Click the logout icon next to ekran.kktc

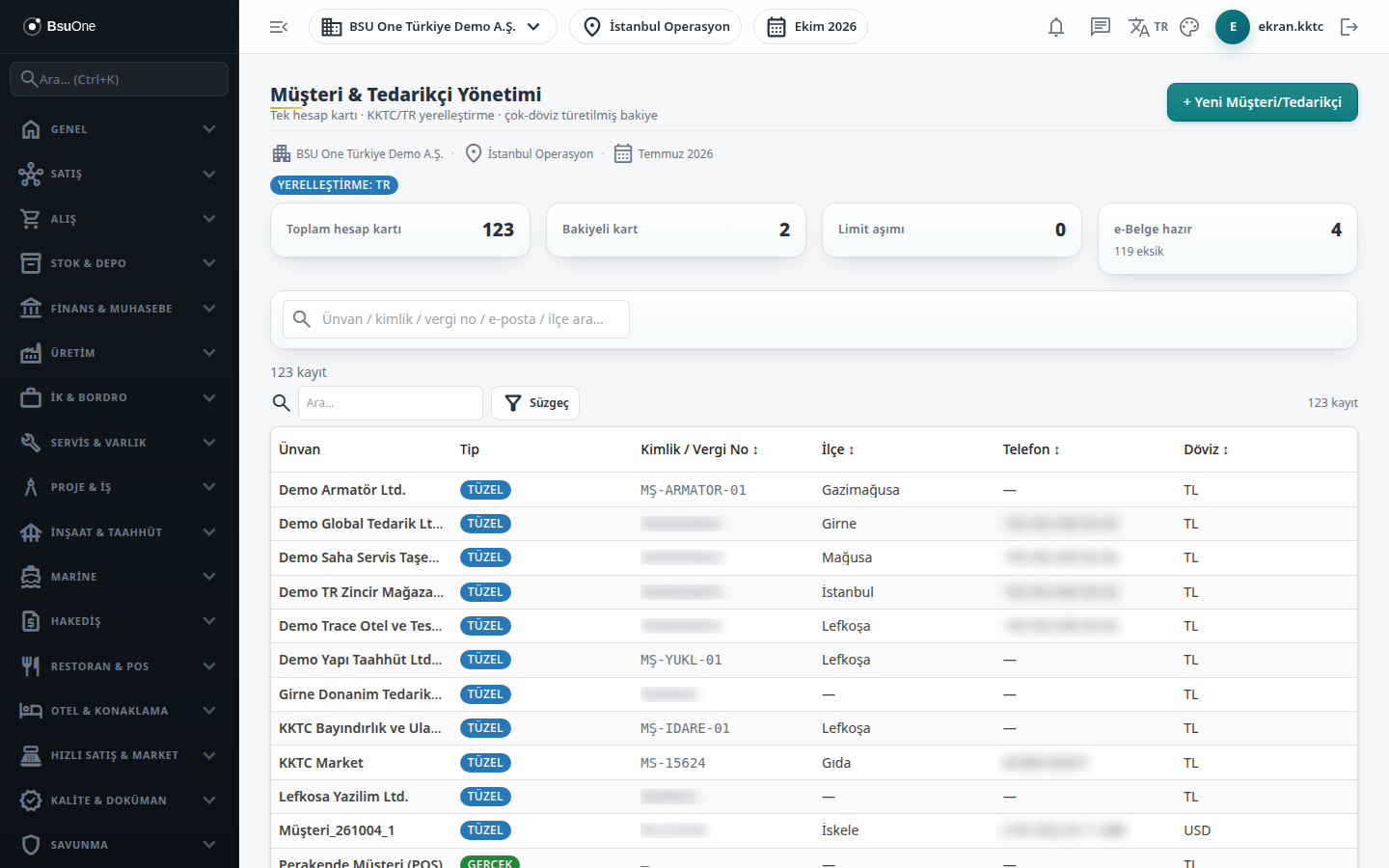tap(1349, 27)
